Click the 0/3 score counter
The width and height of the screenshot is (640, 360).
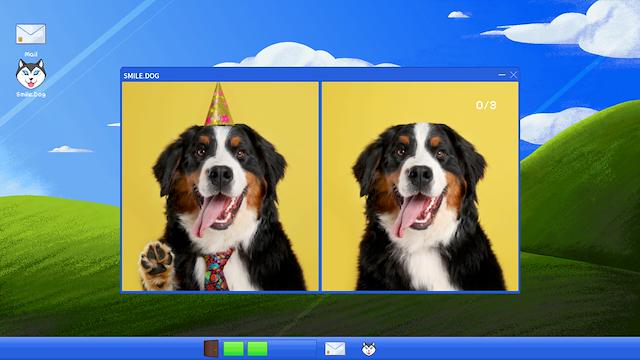(x=486, y=105)
